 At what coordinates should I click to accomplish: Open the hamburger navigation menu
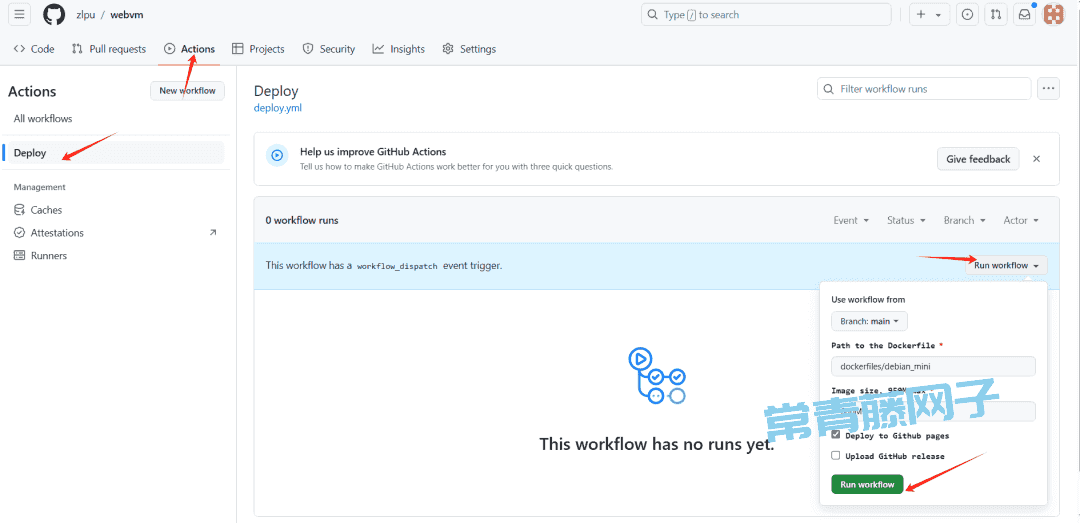coord(19,14)
